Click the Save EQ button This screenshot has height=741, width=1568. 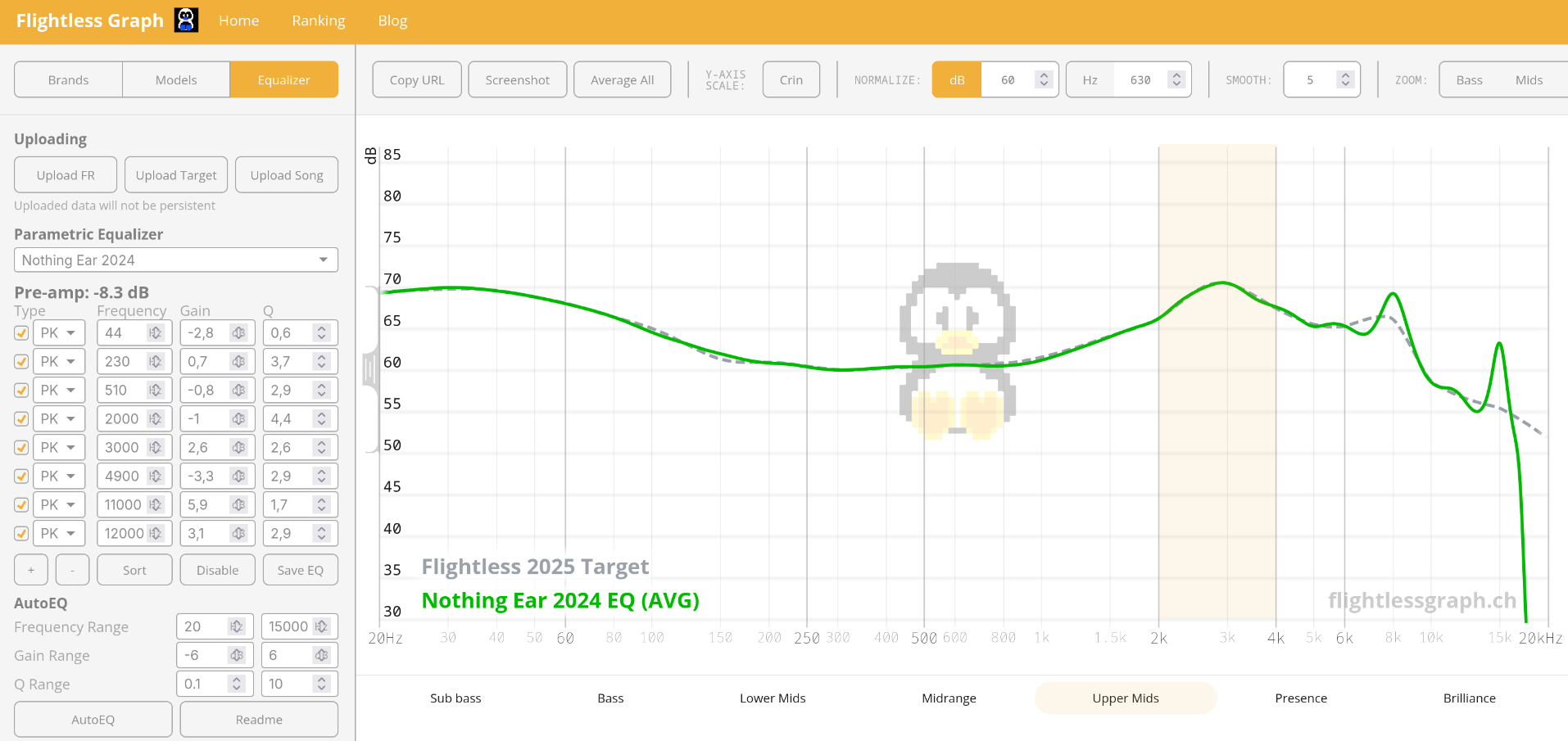[x=300, y=570]
